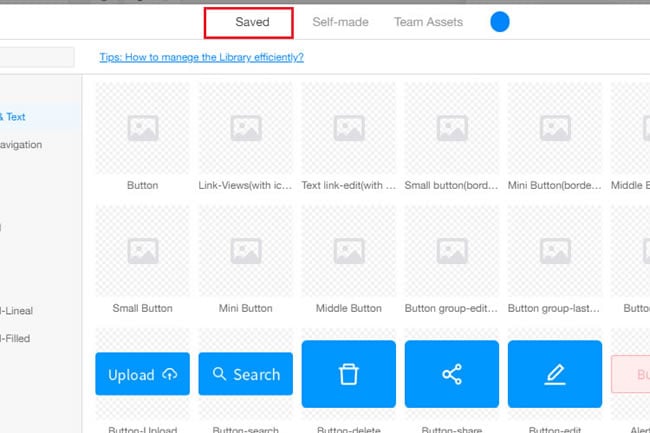Select the pencil edit button icon
Viewport: 650px width, 433px height.
555,374
